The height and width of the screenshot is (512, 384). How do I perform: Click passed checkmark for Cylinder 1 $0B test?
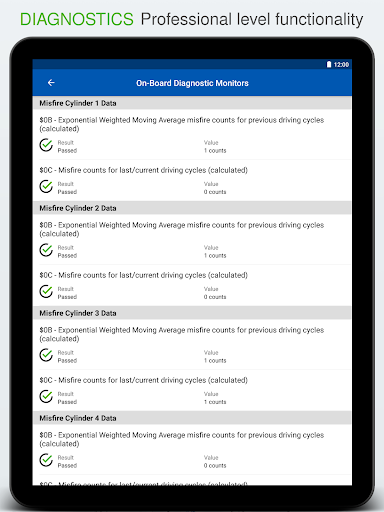[46, 145]
